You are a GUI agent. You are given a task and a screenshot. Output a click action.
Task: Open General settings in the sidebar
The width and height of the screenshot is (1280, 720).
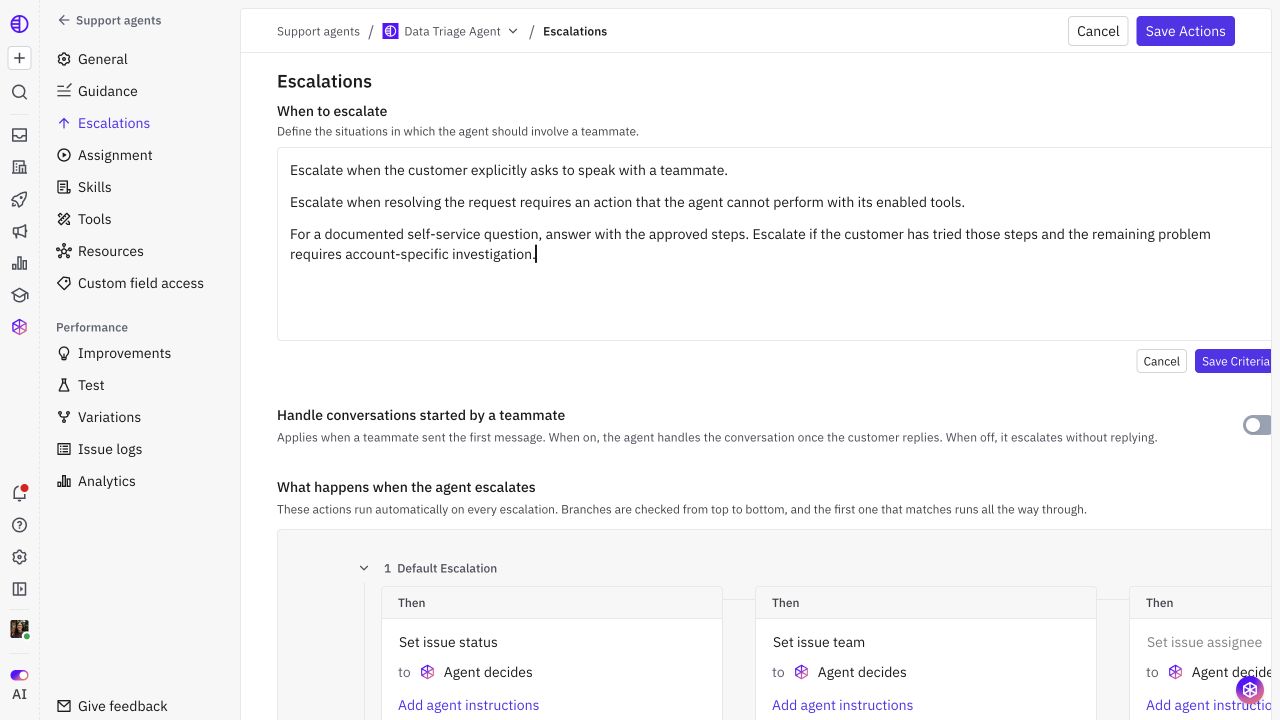(x=140, y=59)
